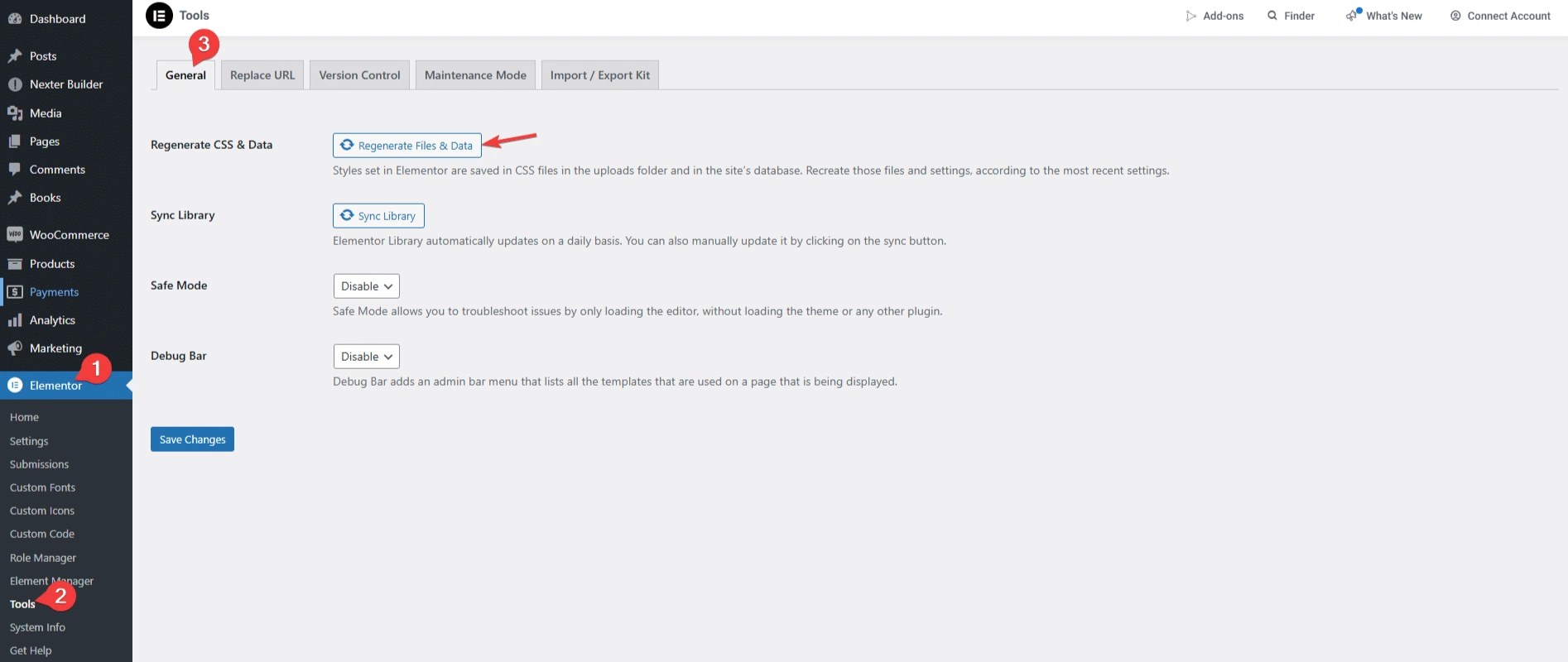Click the Safe Mode label
The image size is (1568, 662).
coord(179,285)
